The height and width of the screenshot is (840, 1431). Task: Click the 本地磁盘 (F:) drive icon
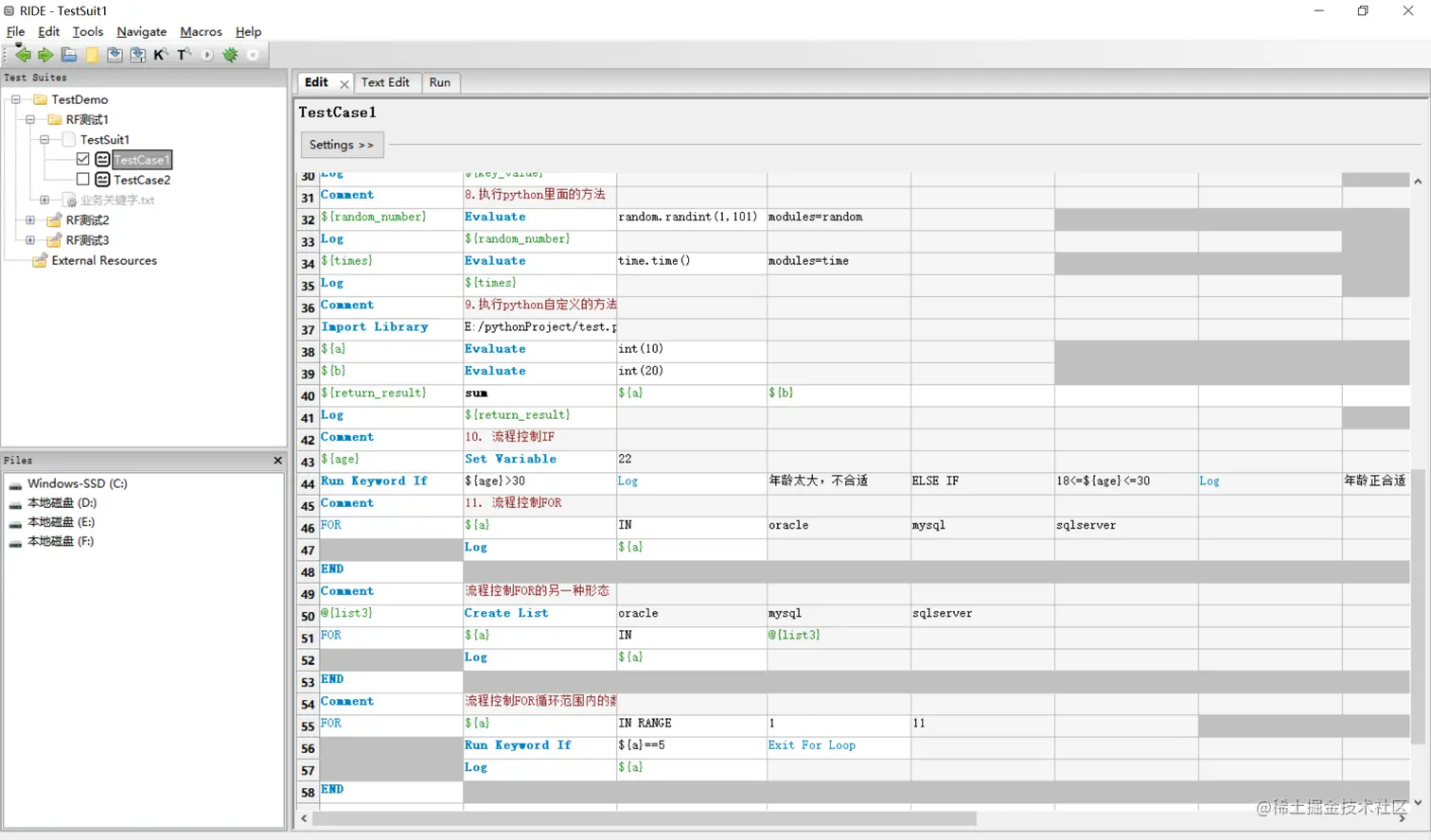point(15,543)
